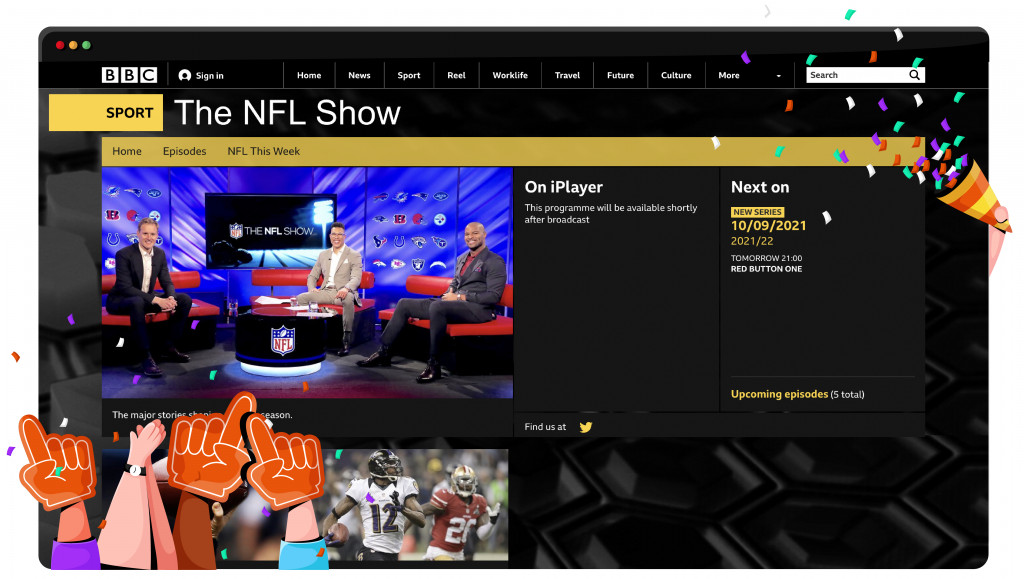The width and height of the screenshot is (1024, 579).
Task: Click the yellow SPORT badge
Action: coord(106,113)
